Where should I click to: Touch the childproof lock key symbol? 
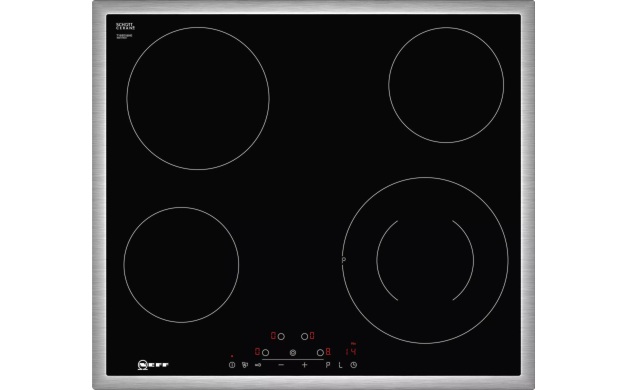coord(258,364)
